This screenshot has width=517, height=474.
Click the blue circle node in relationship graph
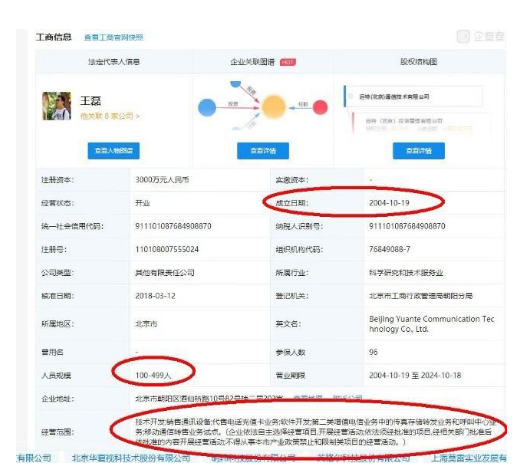(x=207, y=108)
